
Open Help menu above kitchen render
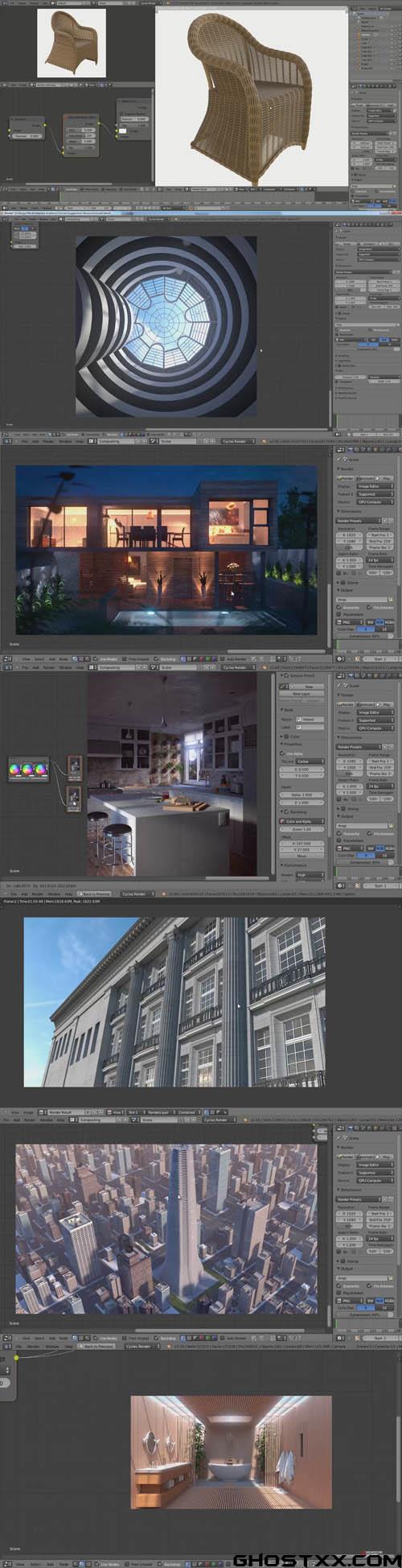click(x=80, y=668)
